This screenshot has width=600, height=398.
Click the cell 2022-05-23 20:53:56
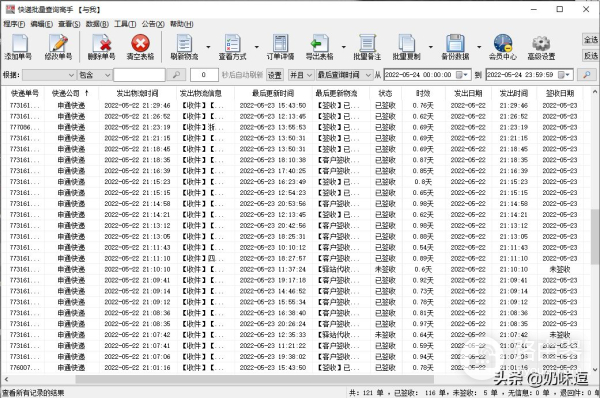coord(273,204)
